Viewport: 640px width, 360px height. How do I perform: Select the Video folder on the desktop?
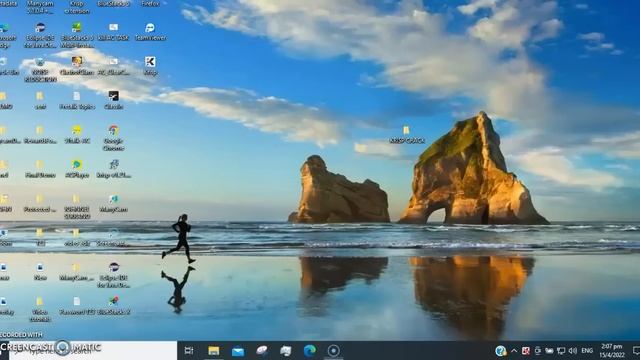(x=40, y=309)
